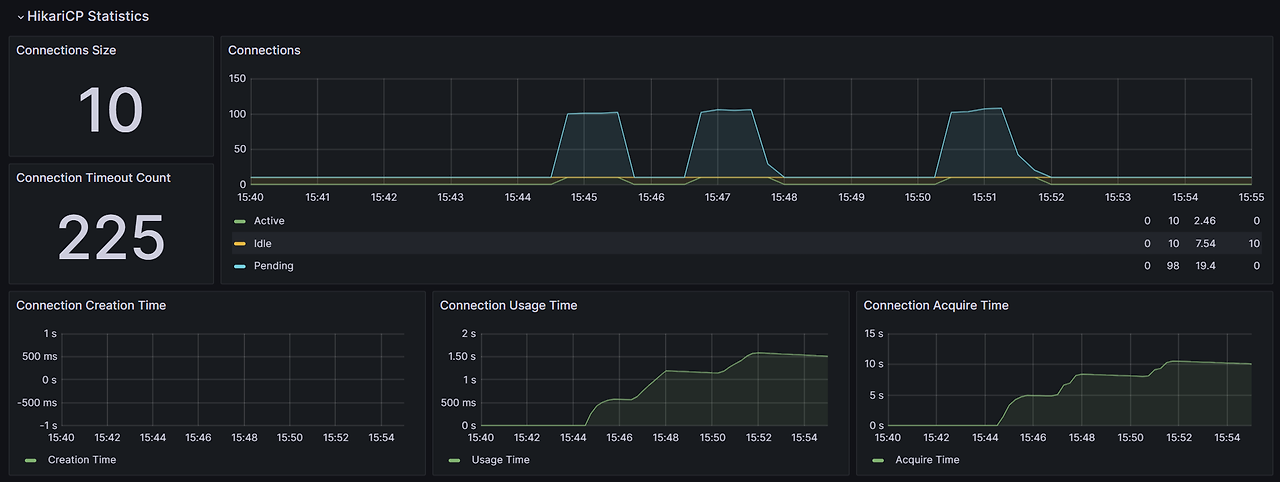This screenshot has width=1280, height=482.
Task: Click the green Creation Time swatch
Action: tap(30, 460)
